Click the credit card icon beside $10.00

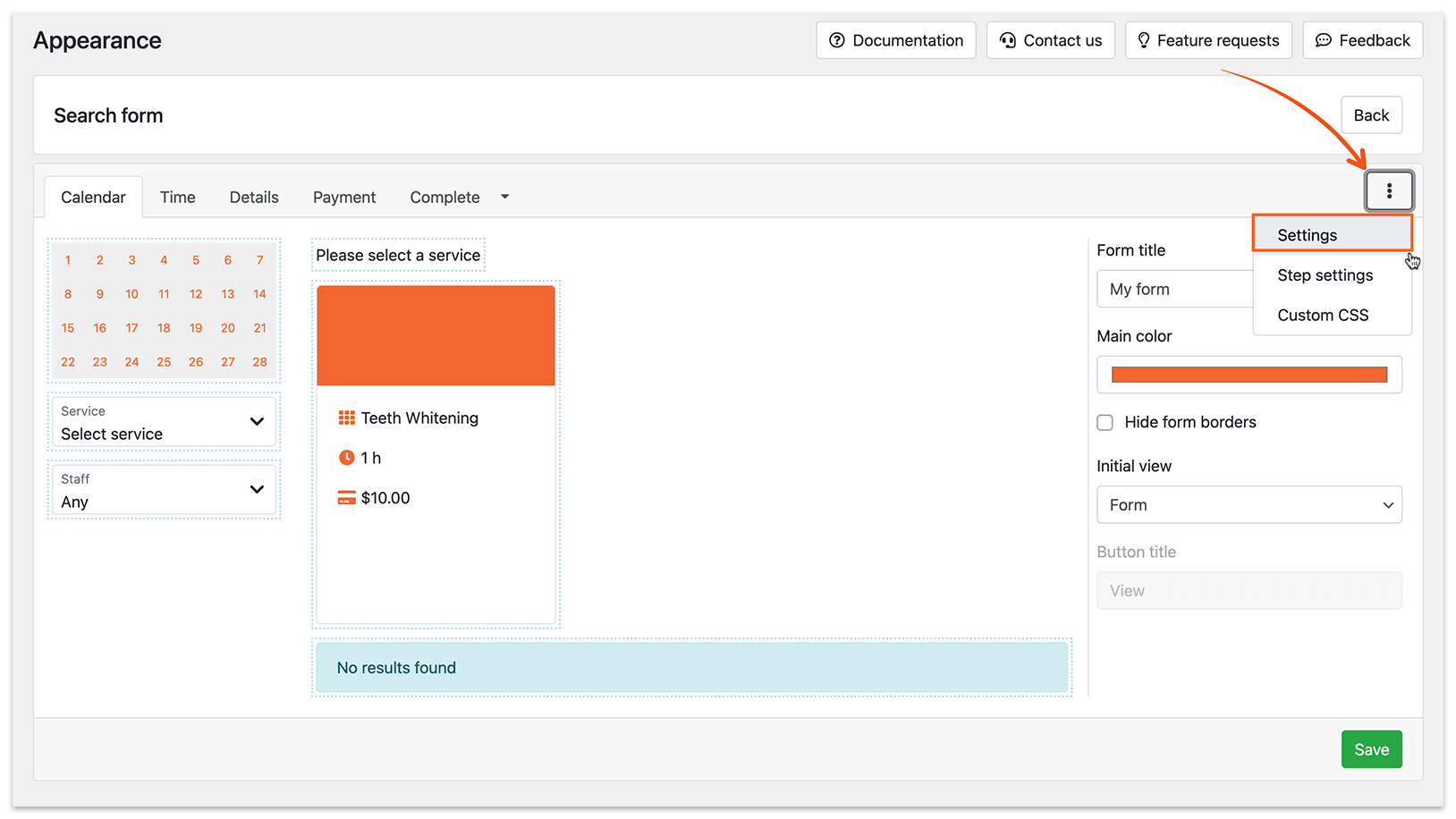click(x=346, y=498)
